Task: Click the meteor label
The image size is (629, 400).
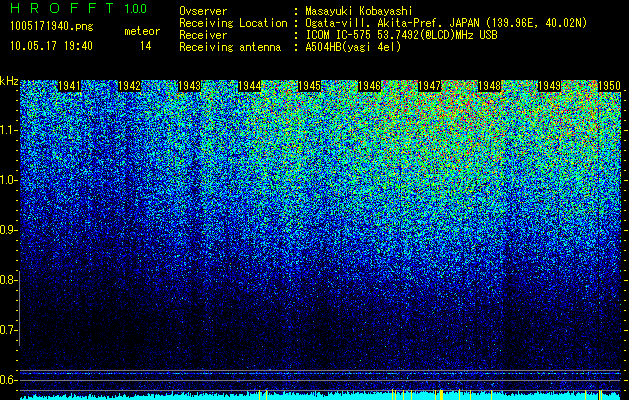Action: point(142,31)
